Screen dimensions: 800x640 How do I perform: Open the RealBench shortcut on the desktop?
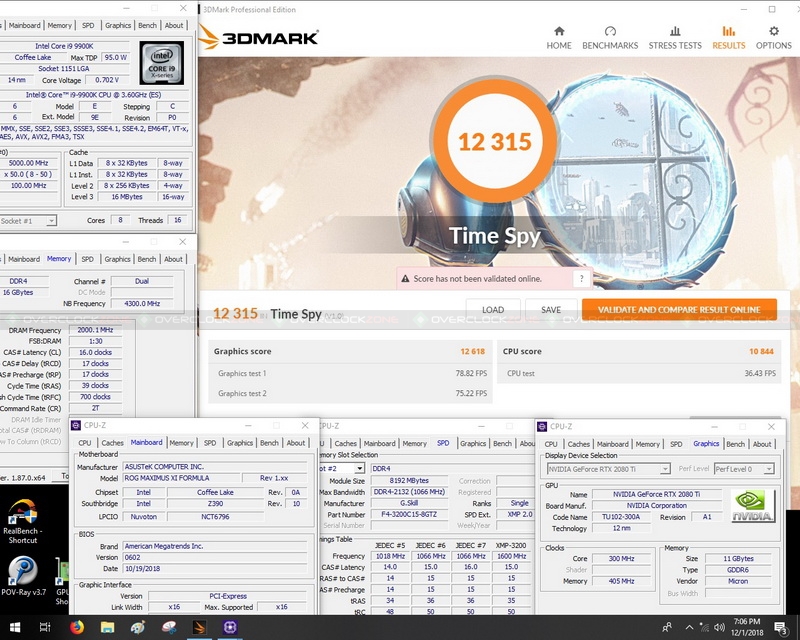click(x=22, y=522)
